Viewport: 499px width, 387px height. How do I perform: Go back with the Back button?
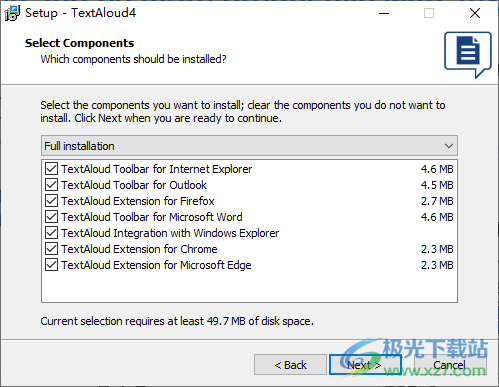click(290, 365)
